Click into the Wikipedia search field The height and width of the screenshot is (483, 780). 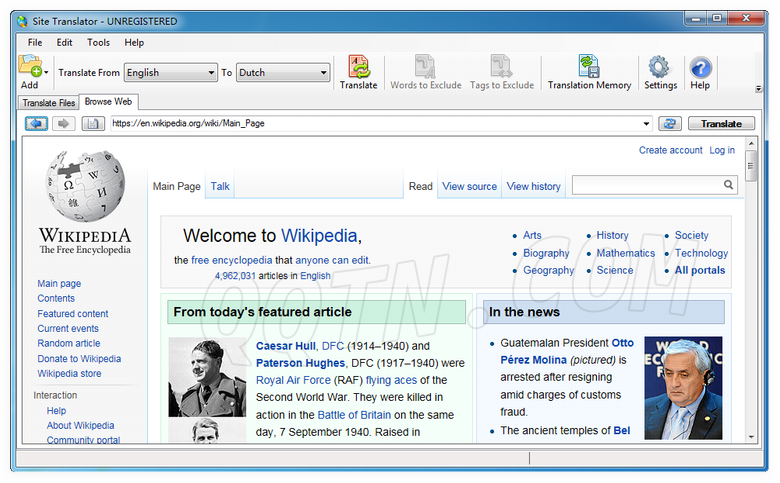pos(646,185)
